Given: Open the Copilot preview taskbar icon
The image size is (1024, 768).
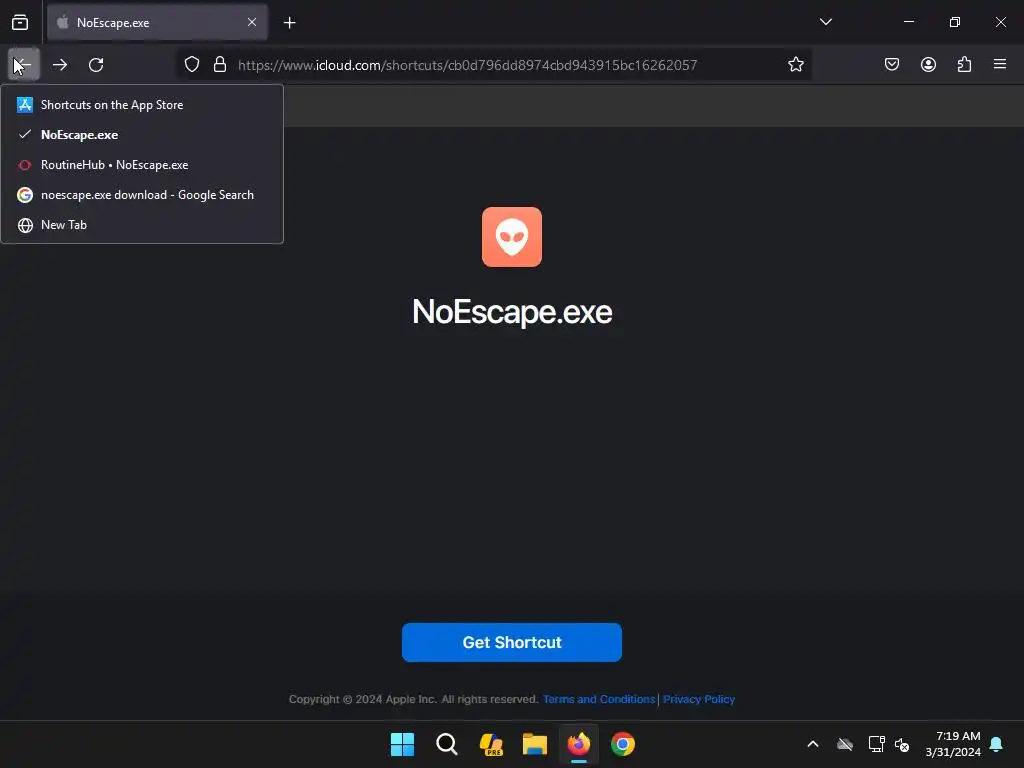Looking at the screenshot, I should 491,744.
